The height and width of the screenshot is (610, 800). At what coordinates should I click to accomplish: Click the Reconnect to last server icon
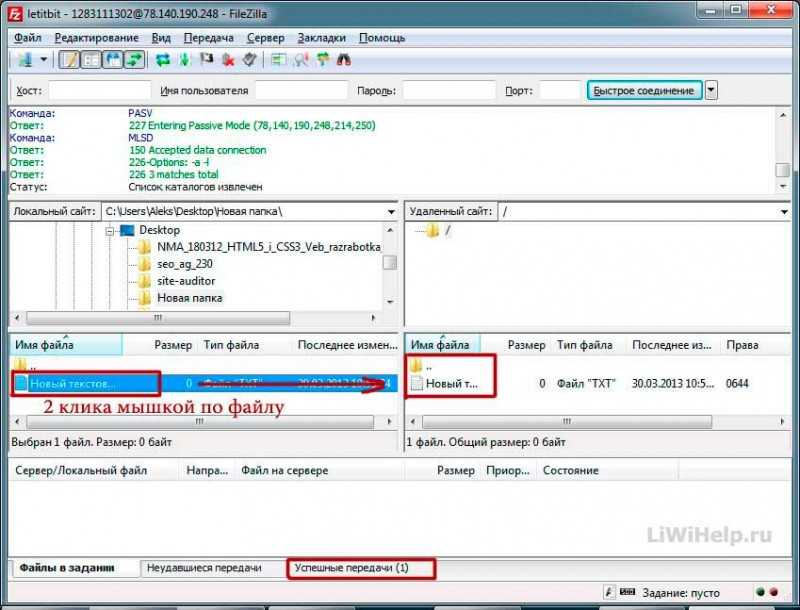coord(249,60)
